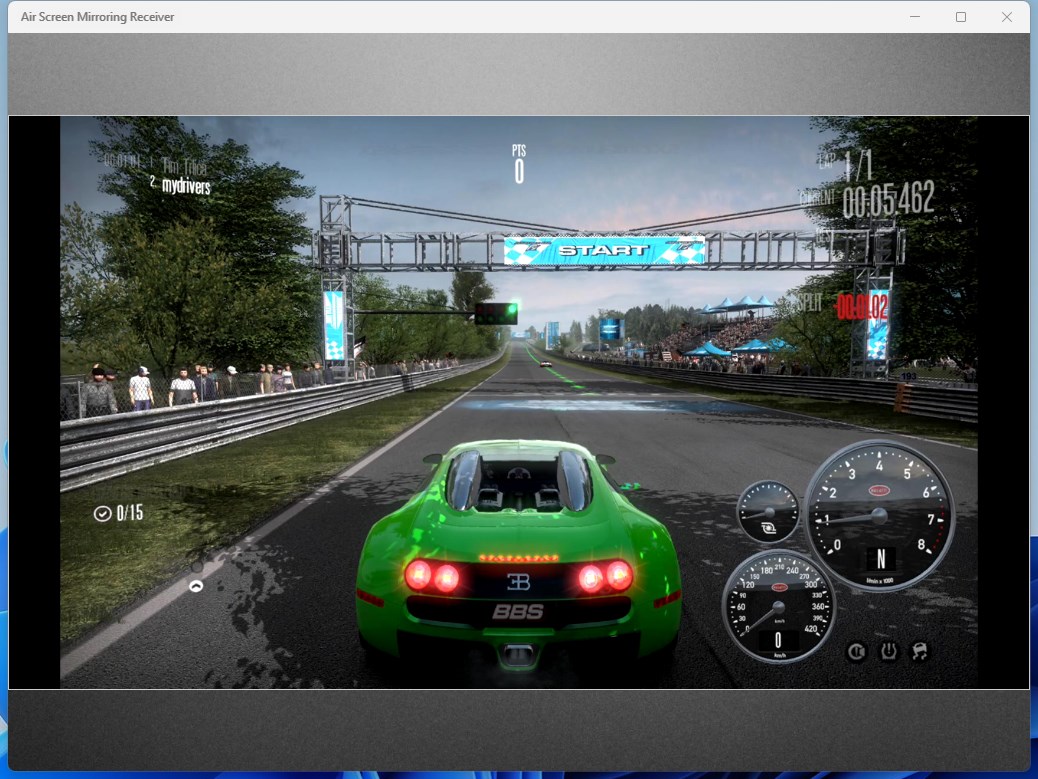Click the opponent car ahead on track

[x=545, y=364]
